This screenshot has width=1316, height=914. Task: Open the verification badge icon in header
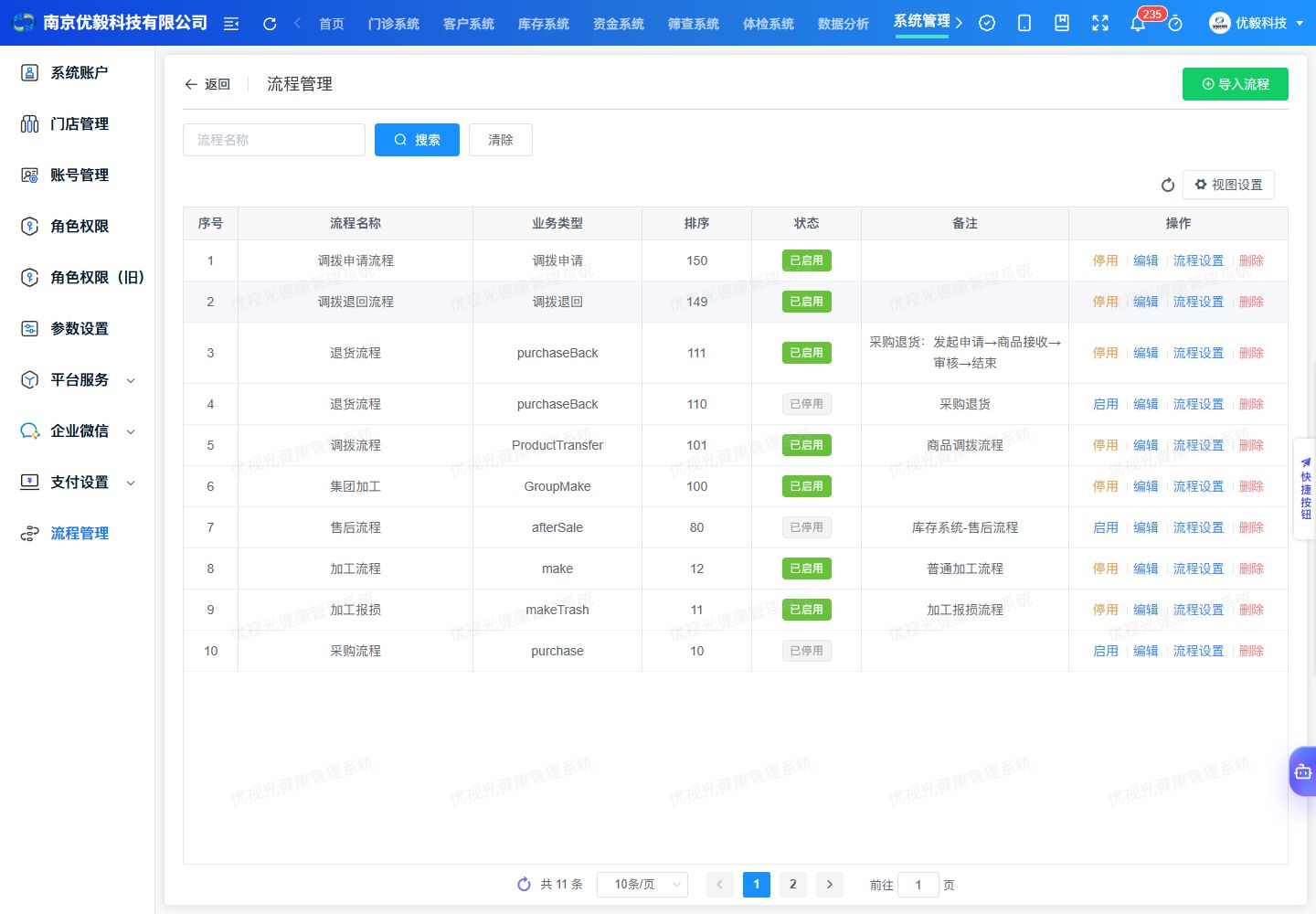pos(987,24)
